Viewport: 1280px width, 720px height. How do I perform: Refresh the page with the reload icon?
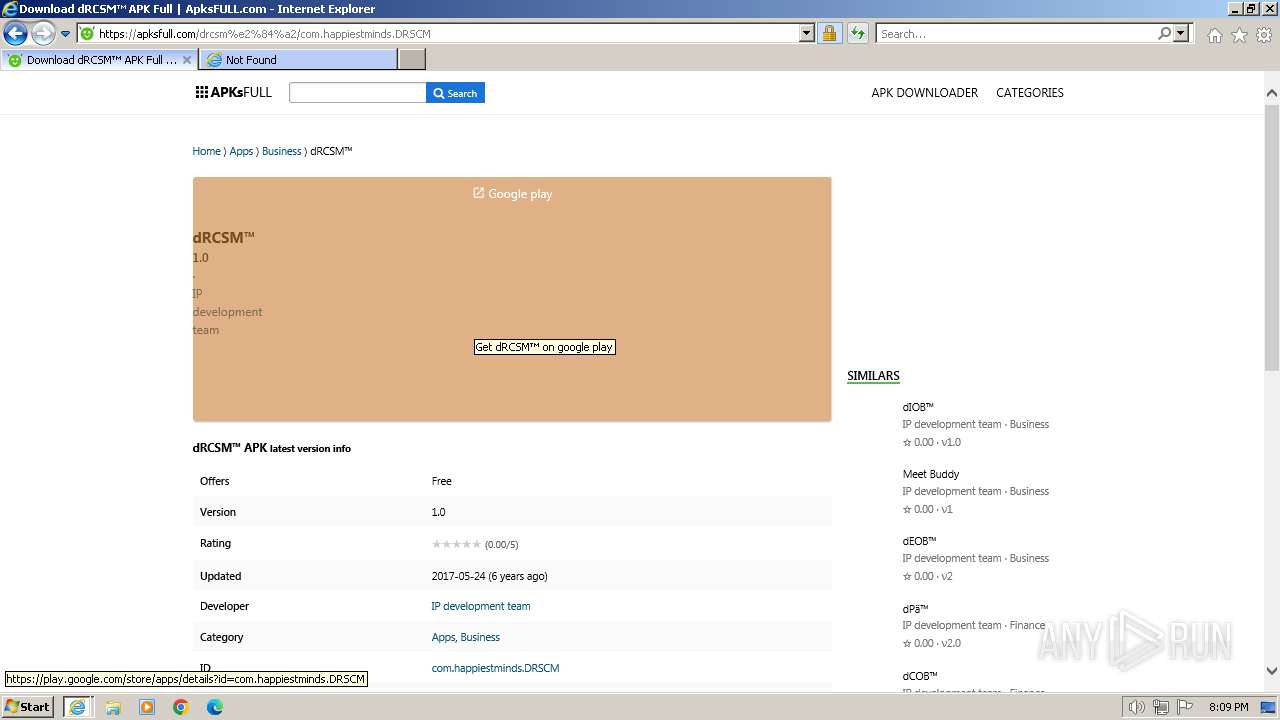coord(857,34)
